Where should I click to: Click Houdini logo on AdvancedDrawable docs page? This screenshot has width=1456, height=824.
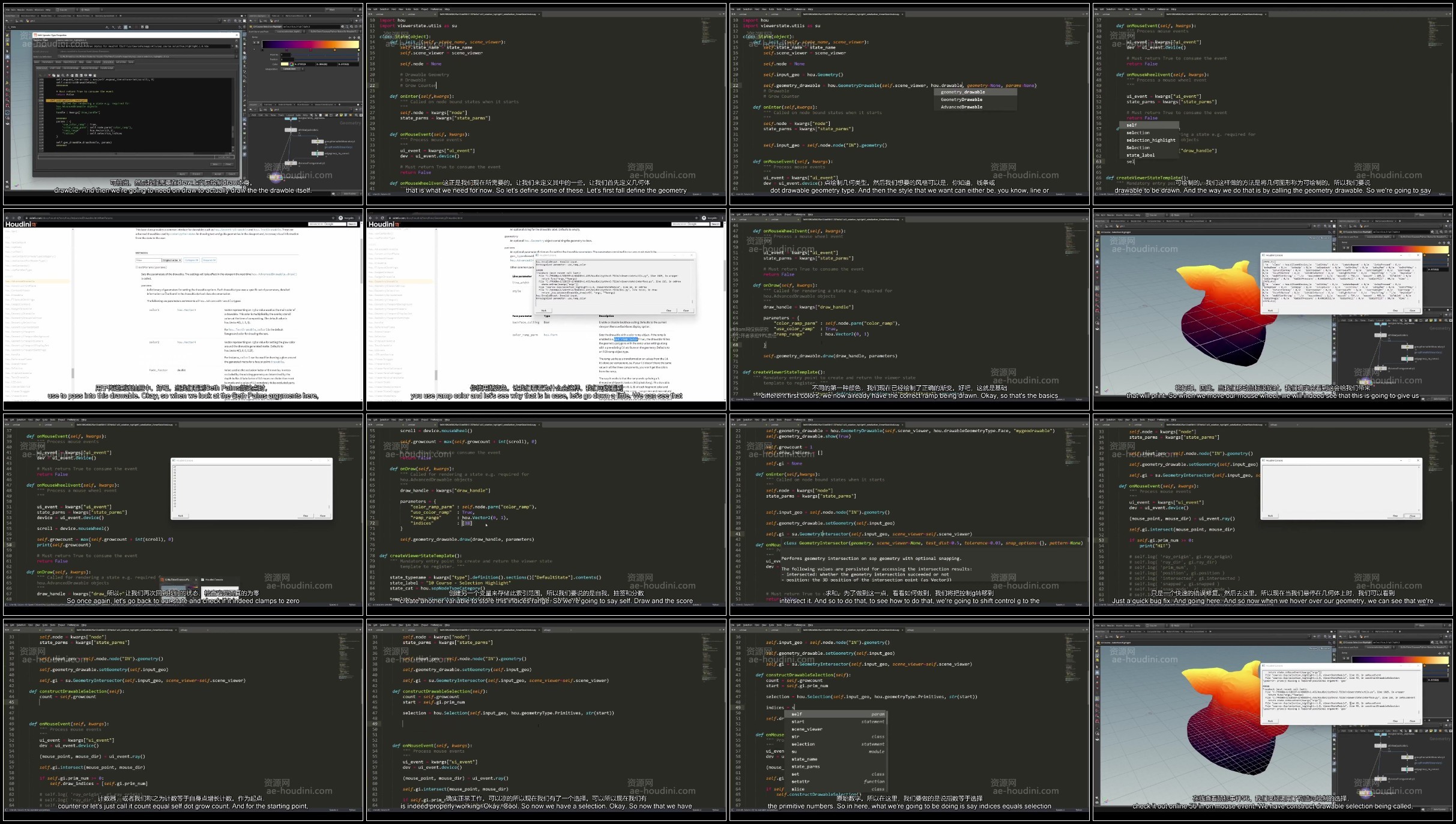click(20, 224)
